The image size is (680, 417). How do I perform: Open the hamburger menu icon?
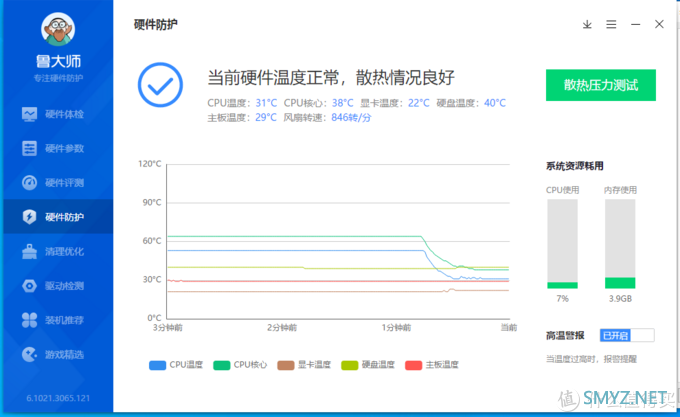click(611, 24)
